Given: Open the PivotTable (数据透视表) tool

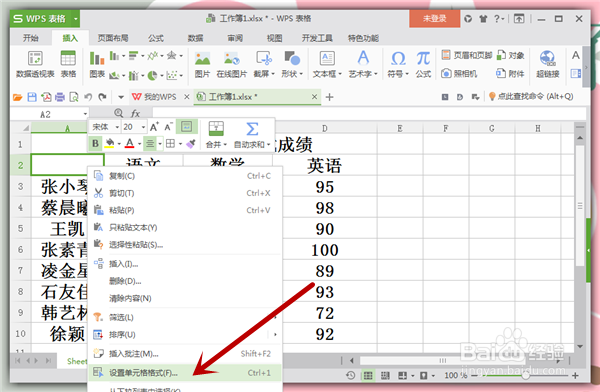Looking at the screenshot, I should point(35,64).
